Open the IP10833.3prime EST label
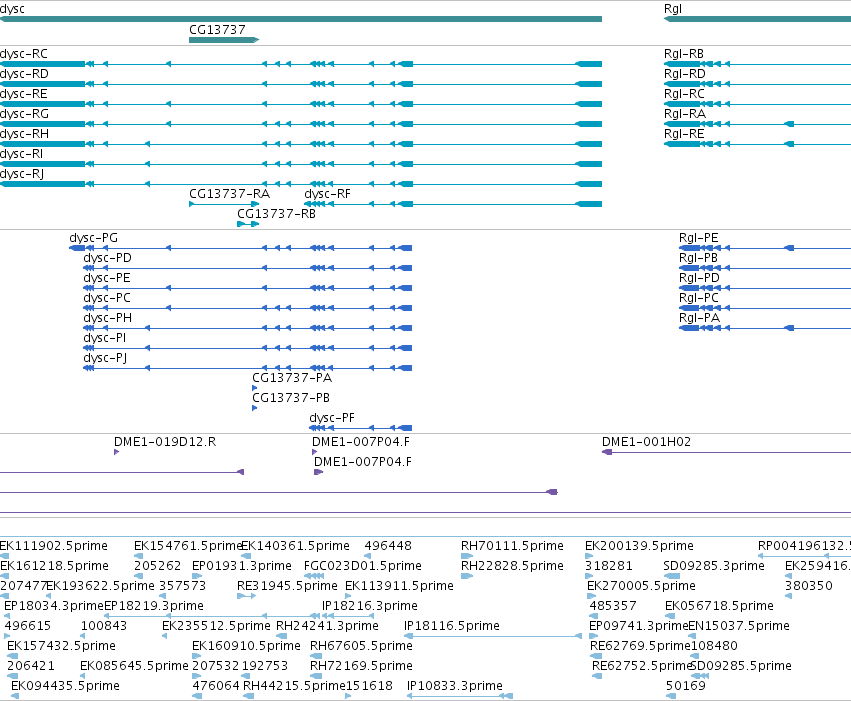Screen dimensions: 851x701 455,686
